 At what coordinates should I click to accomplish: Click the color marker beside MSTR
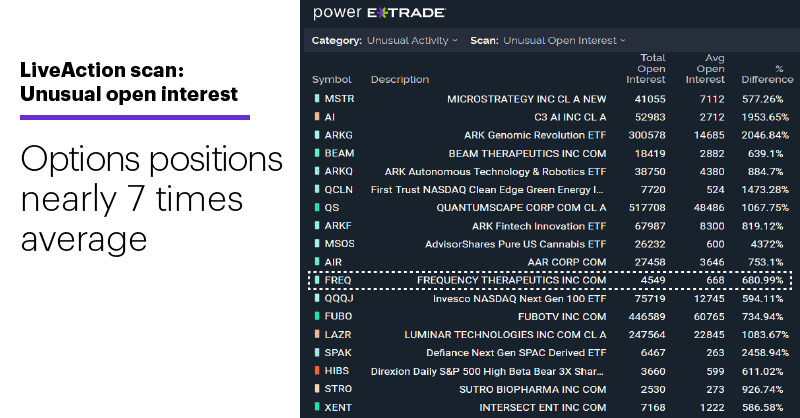317,99
